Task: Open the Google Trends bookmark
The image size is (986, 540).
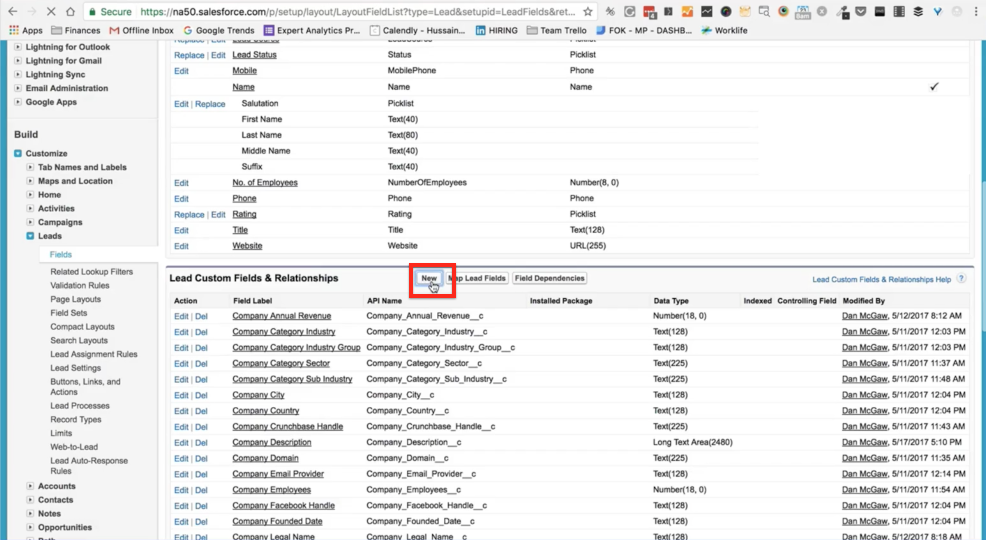Action: pyautogui.click(x=219, y=30)
